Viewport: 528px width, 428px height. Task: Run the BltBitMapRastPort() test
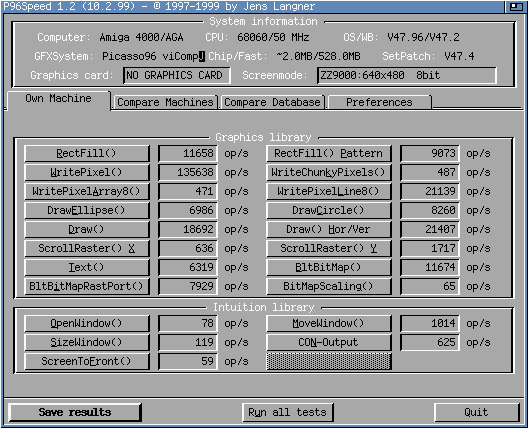(87, 286)
